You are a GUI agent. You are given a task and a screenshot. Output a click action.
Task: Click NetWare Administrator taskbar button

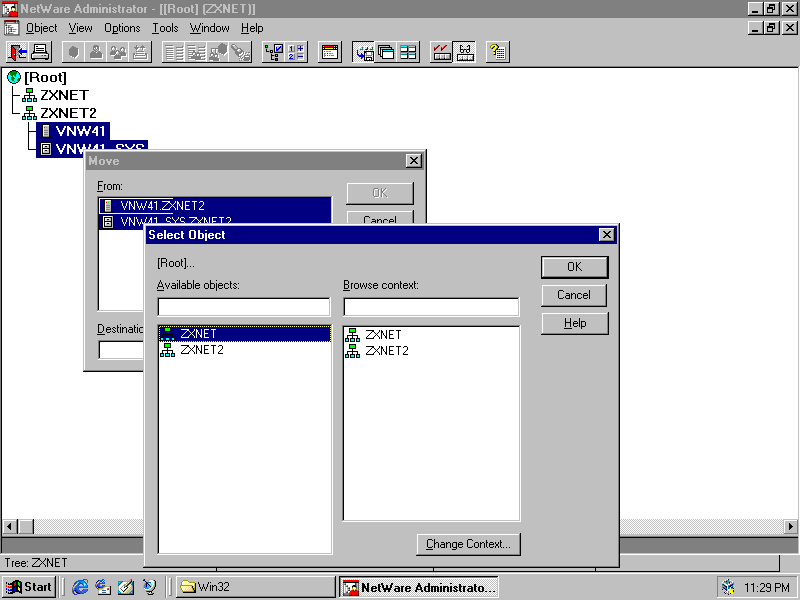(419, 587)
